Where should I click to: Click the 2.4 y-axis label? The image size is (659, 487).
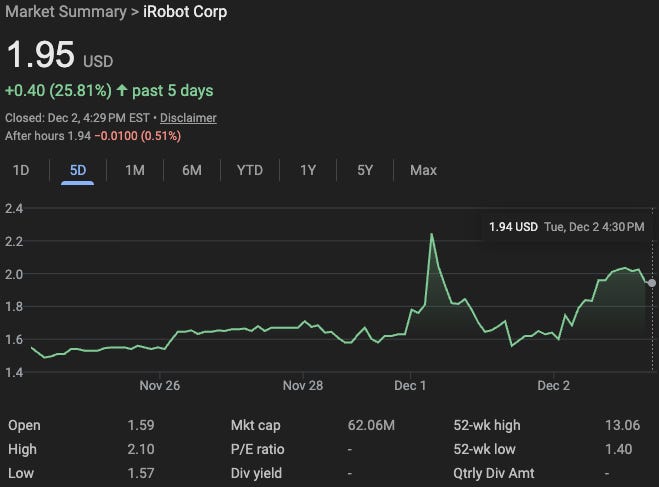tap(14, 208)
